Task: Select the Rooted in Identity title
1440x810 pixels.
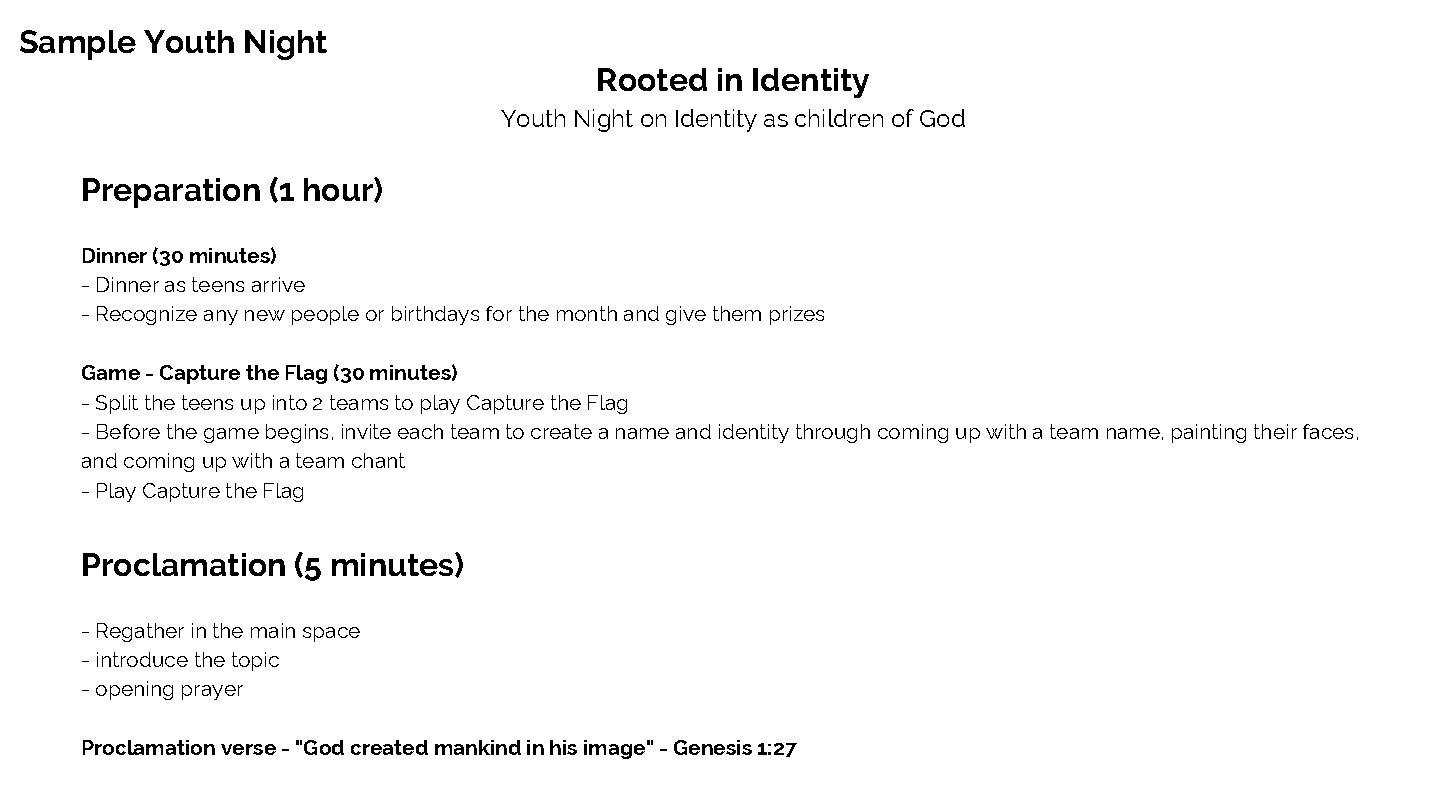Action: [x=732, y=80]
